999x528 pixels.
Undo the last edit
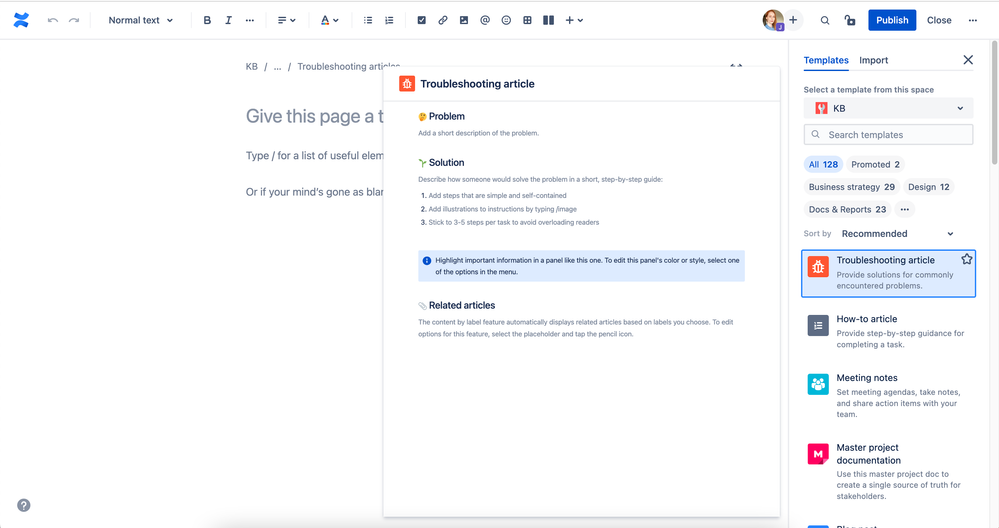click(53, 20)
